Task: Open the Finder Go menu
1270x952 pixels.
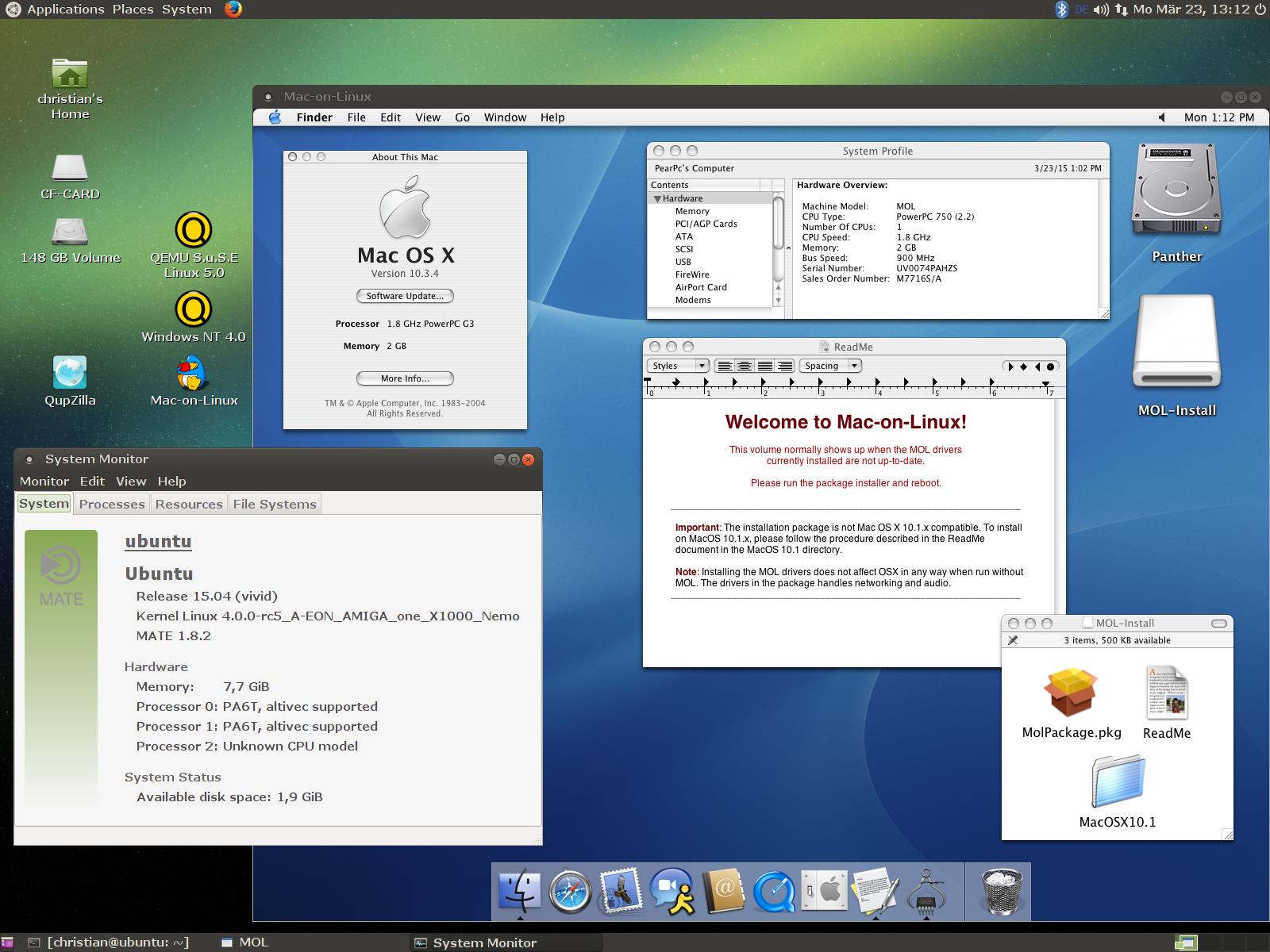Action: [462, 117]
